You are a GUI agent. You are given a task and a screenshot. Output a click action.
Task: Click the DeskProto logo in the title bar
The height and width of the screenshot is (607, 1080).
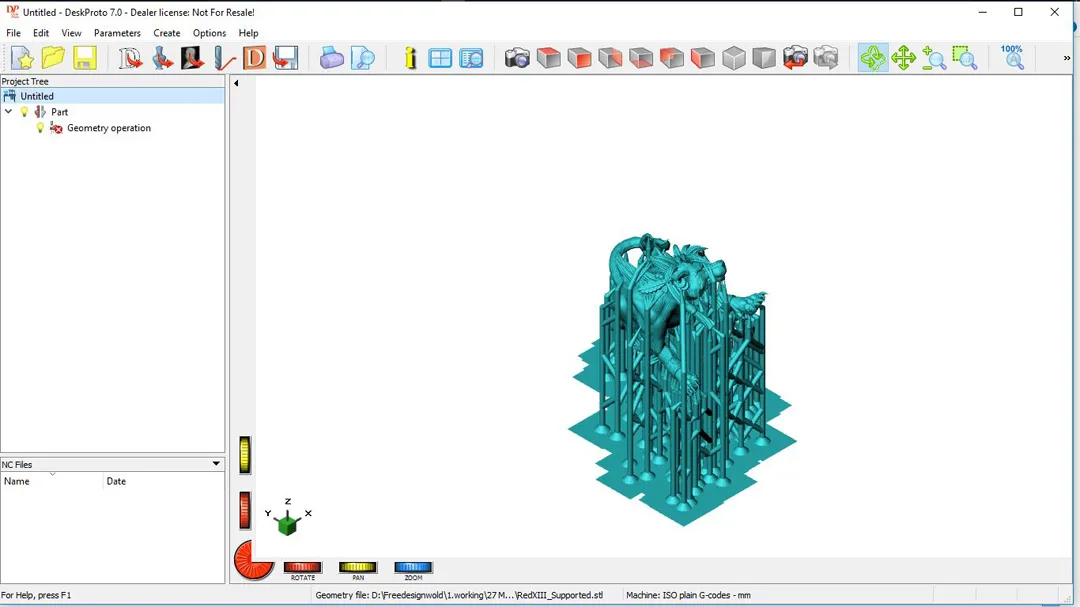point(12,12)
